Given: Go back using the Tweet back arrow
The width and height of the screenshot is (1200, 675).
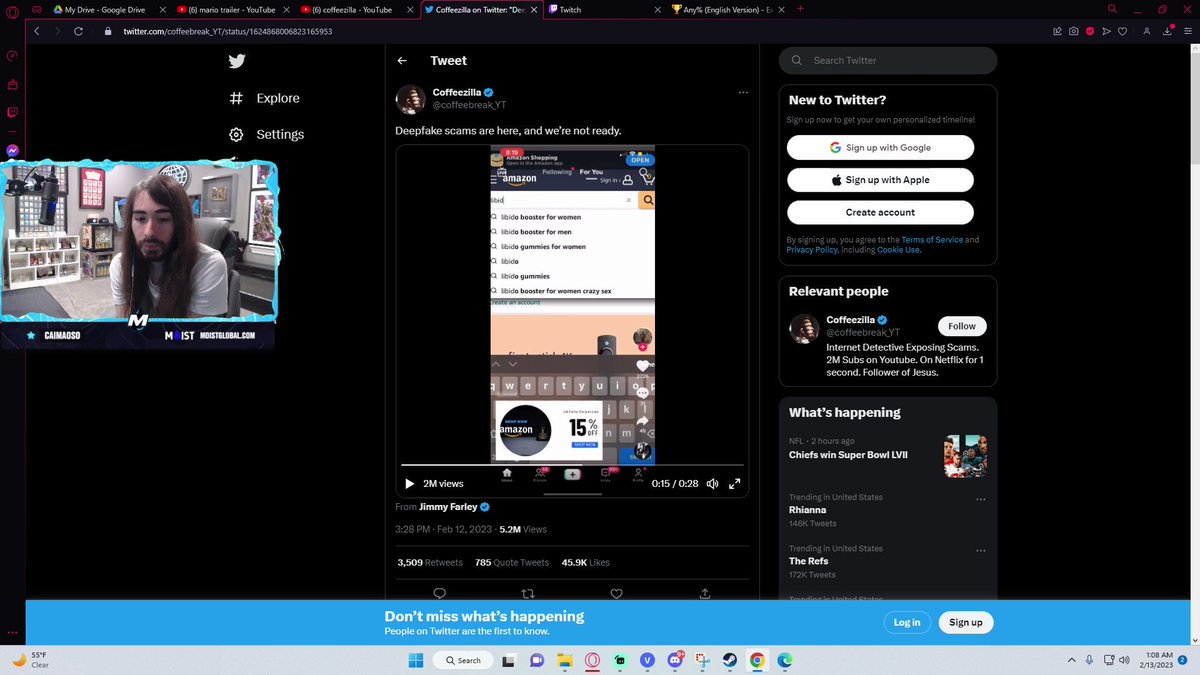Looking at the screenshot, I should coord(402,61).
